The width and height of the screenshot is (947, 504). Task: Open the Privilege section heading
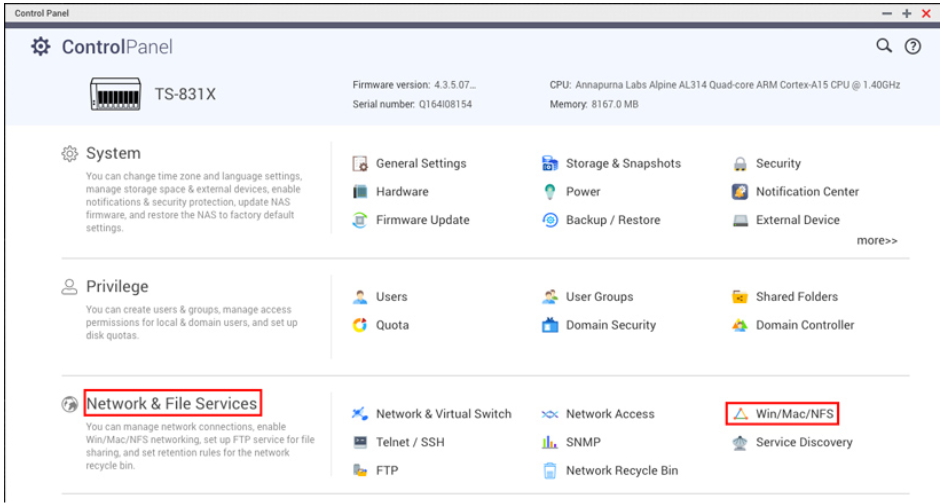tap(117, 287)
